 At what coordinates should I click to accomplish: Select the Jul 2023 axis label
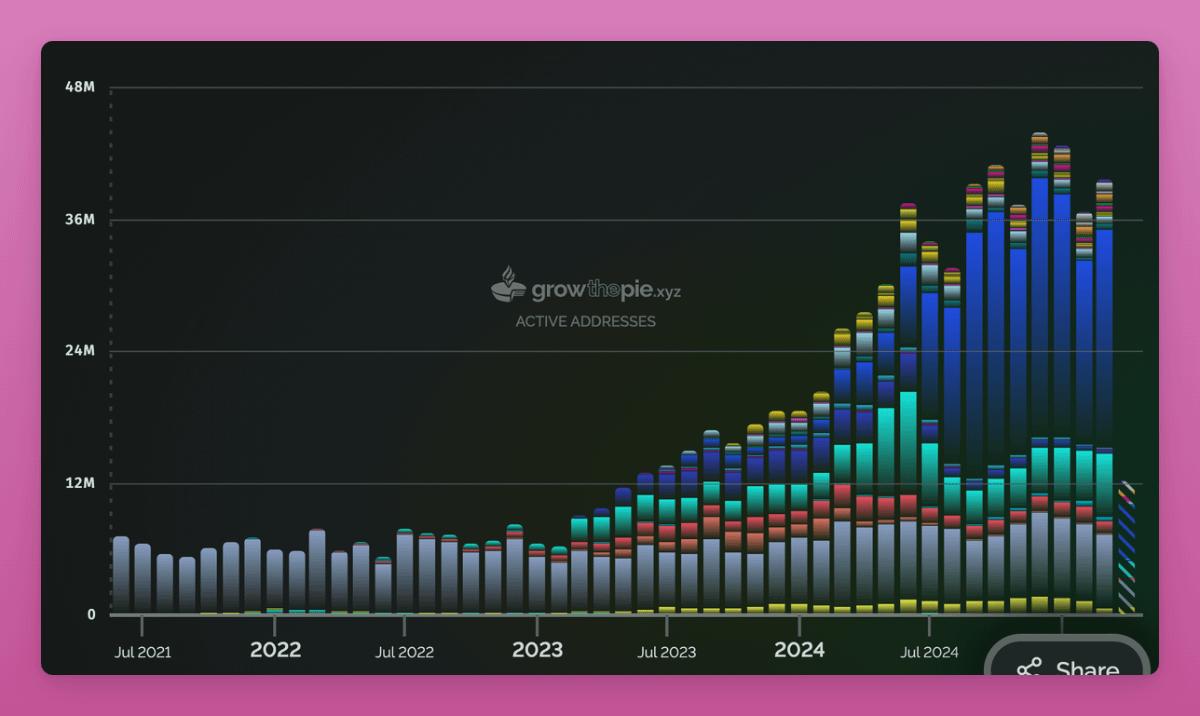click(666, 652)
